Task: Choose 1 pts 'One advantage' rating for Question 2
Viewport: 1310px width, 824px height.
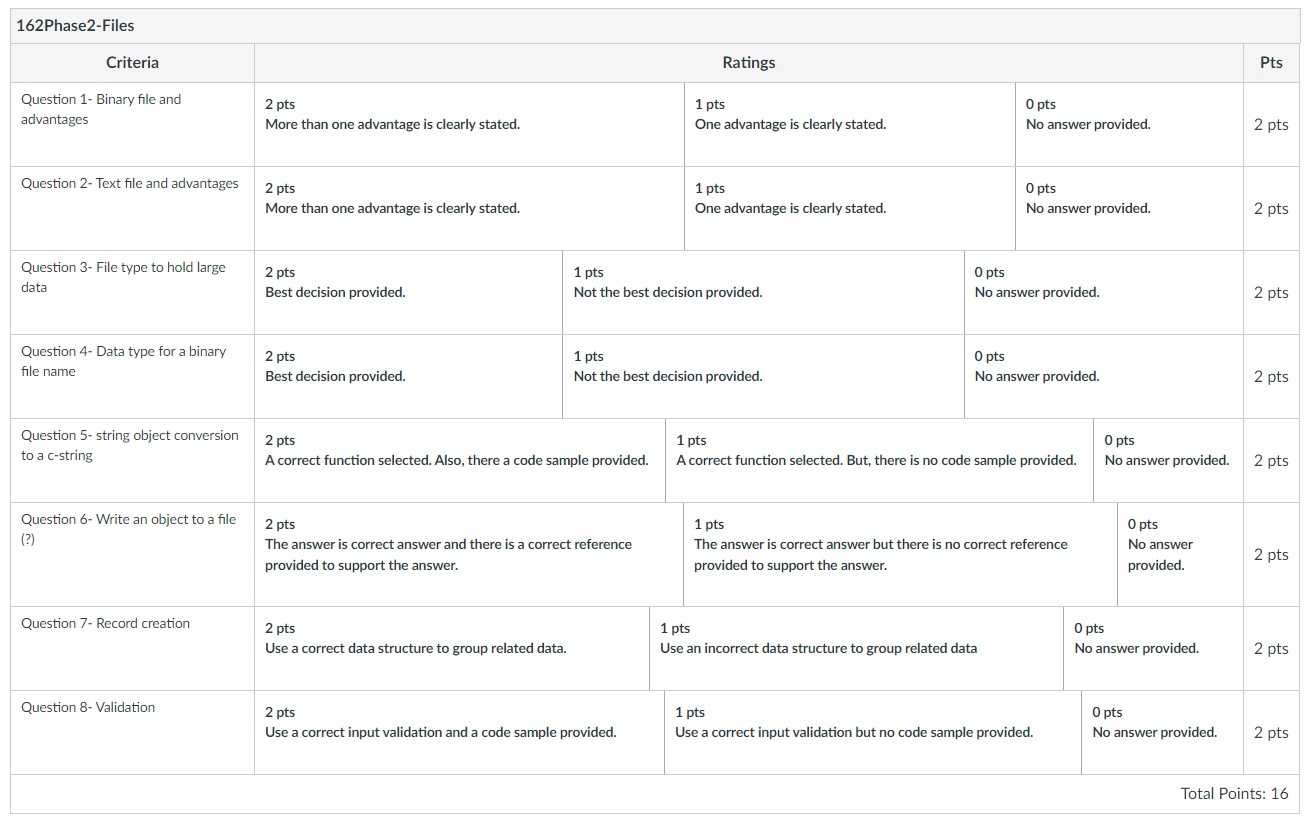Action: point(850,208)
